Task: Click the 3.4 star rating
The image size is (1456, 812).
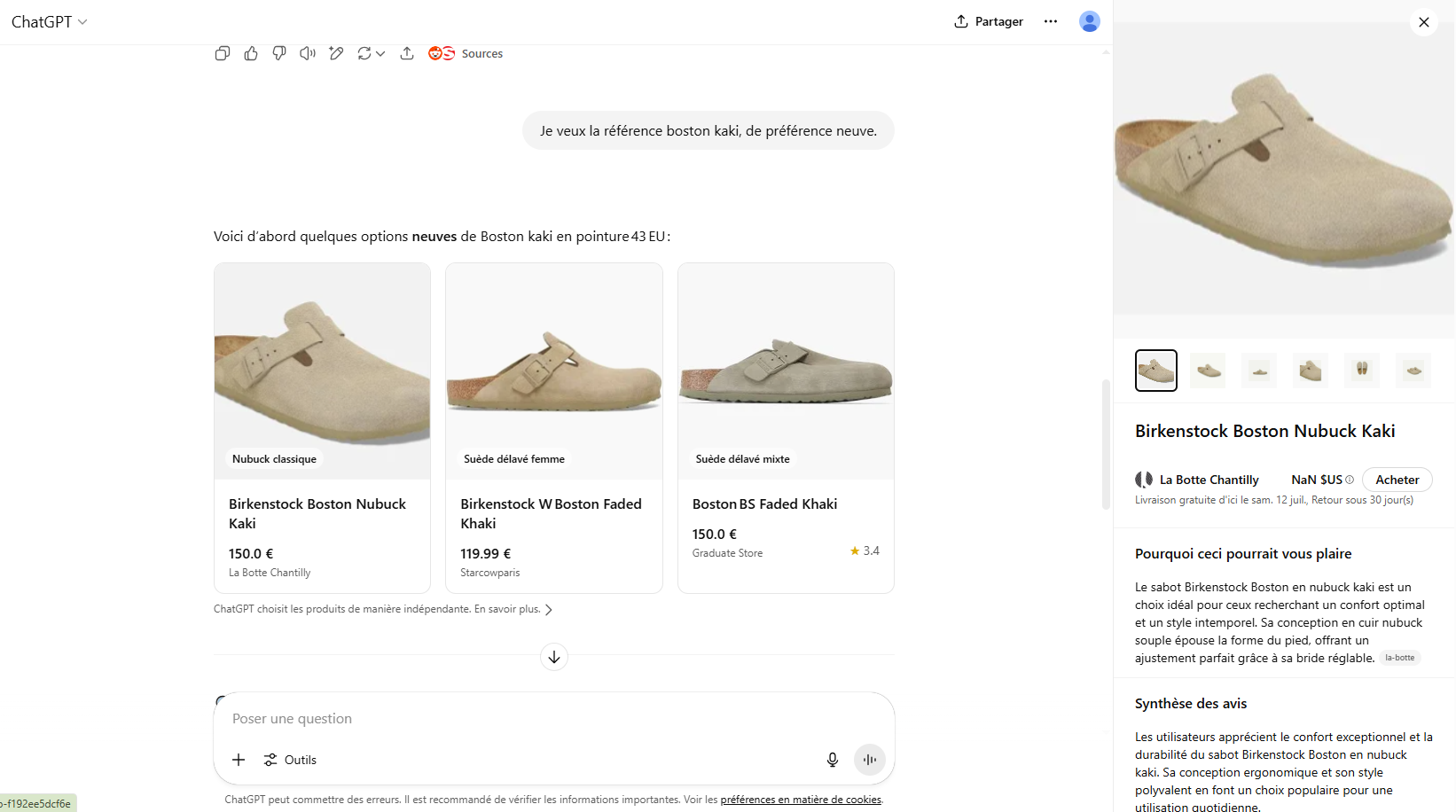Action: [x=865, y=550]
